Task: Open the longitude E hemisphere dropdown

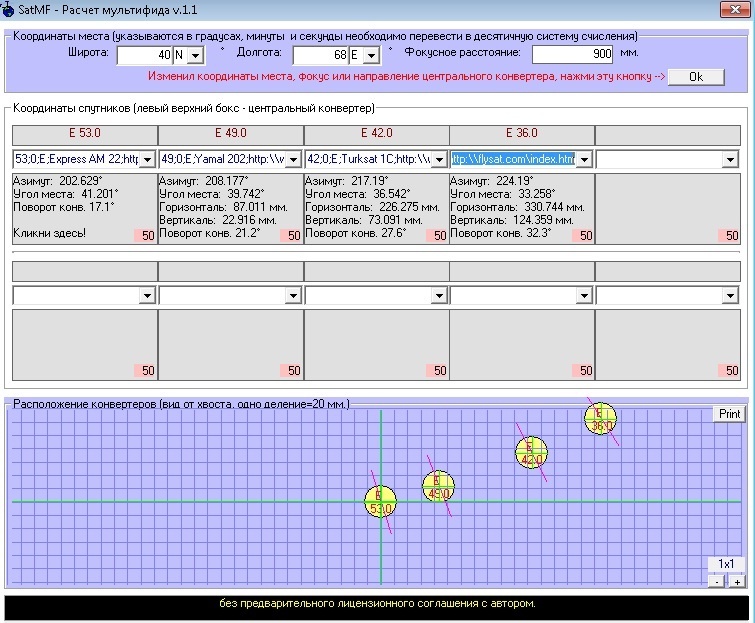Action: click(x=372, y=54)
